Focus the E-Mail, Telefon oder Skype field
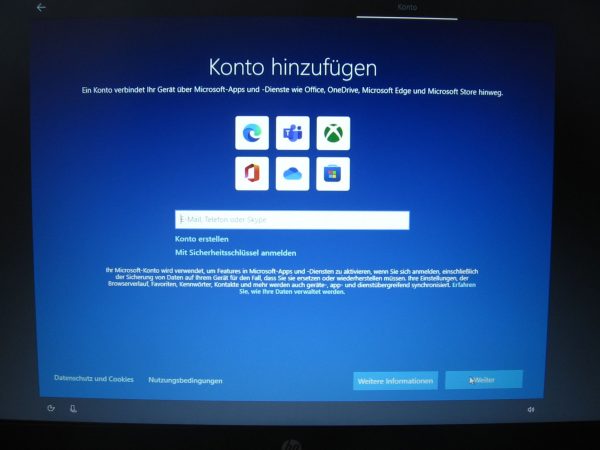Screen dimensions: 600x450 (x=292, y=220)
